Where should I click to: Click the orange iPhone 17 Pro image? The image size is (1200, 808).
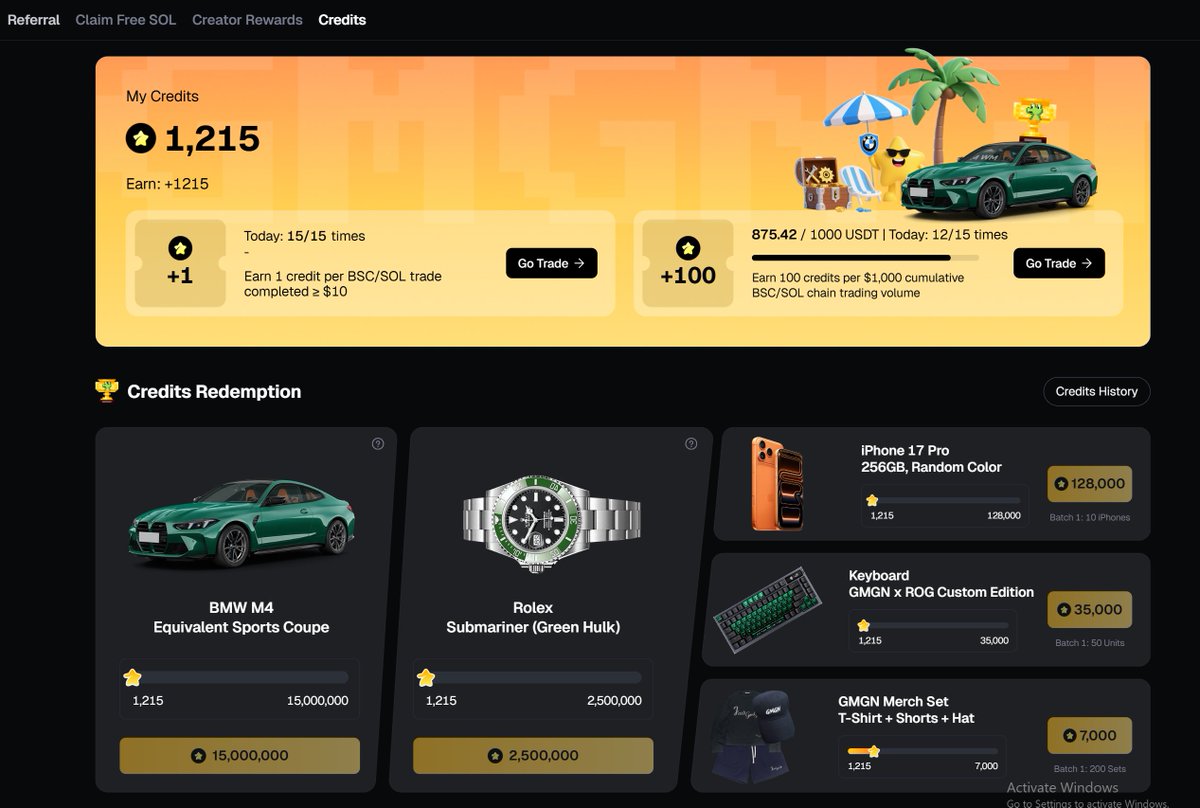coord(777,483)
